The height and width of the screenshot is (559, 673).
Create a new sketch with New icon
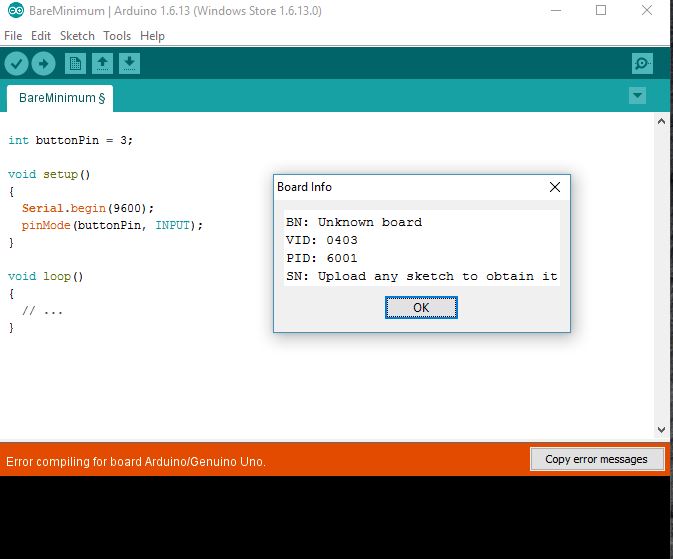[x=75, y=64]
